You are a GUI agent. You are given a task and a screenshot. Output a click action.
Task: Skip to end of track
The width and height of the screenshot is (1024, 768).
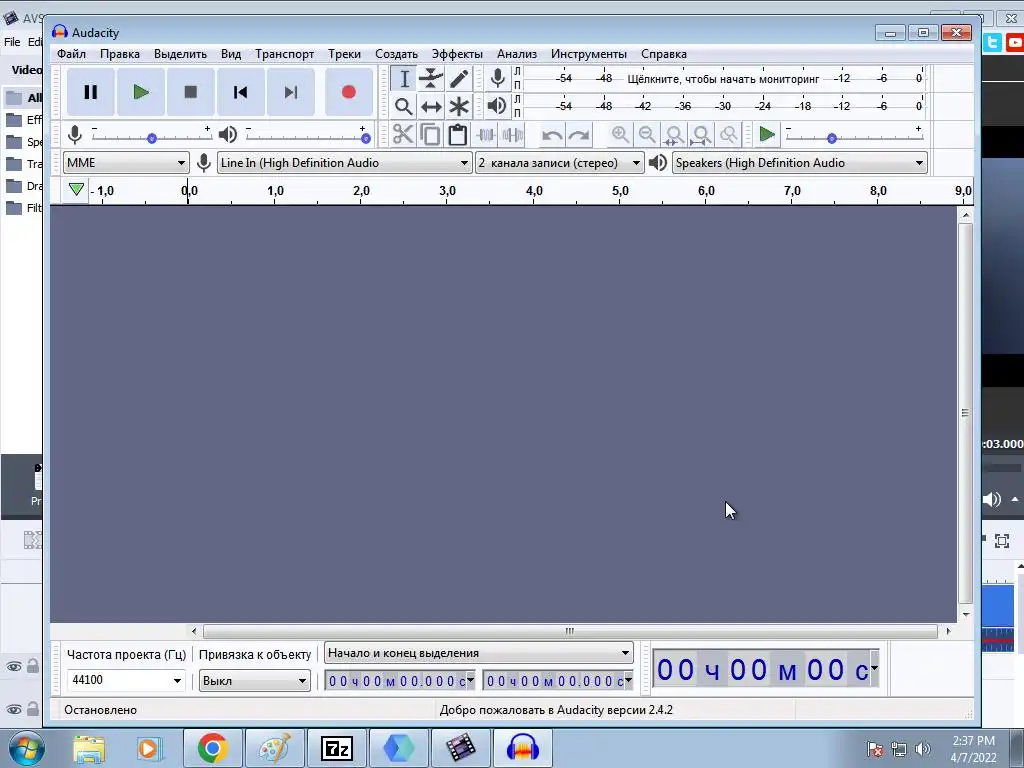pos(291,92)
